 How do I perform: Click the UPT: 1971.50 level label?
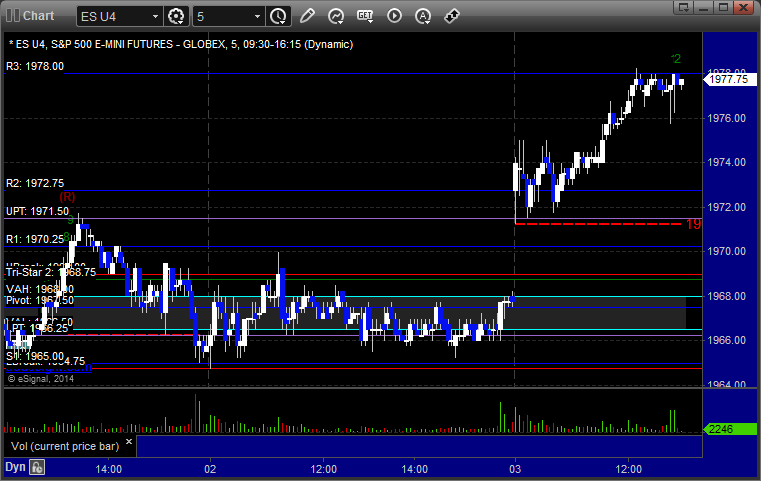(x=37, y=212)
